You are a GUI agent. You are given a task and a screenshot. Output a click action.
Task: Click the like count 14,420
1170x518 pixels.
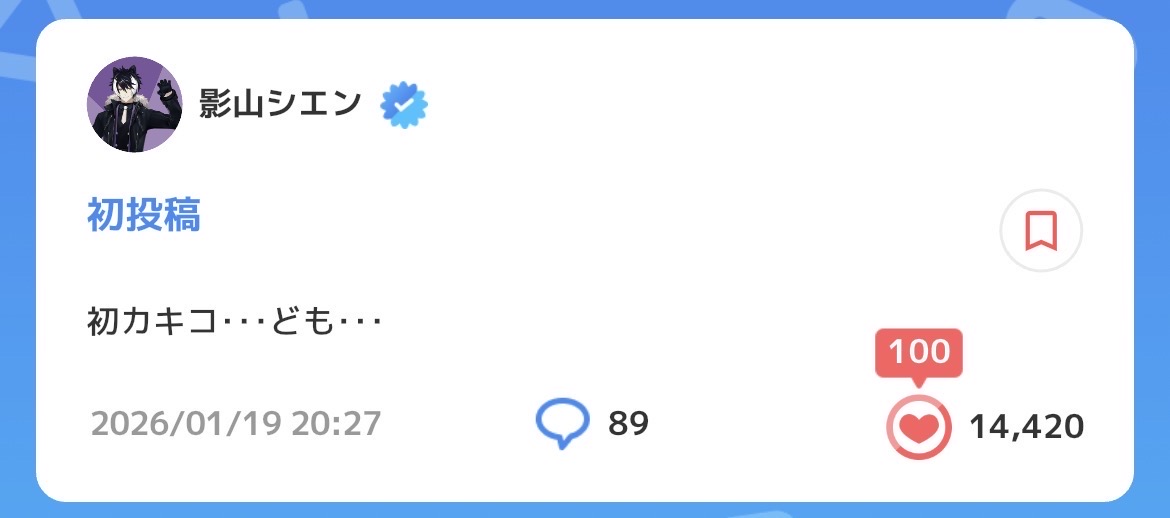point(1026,427)
